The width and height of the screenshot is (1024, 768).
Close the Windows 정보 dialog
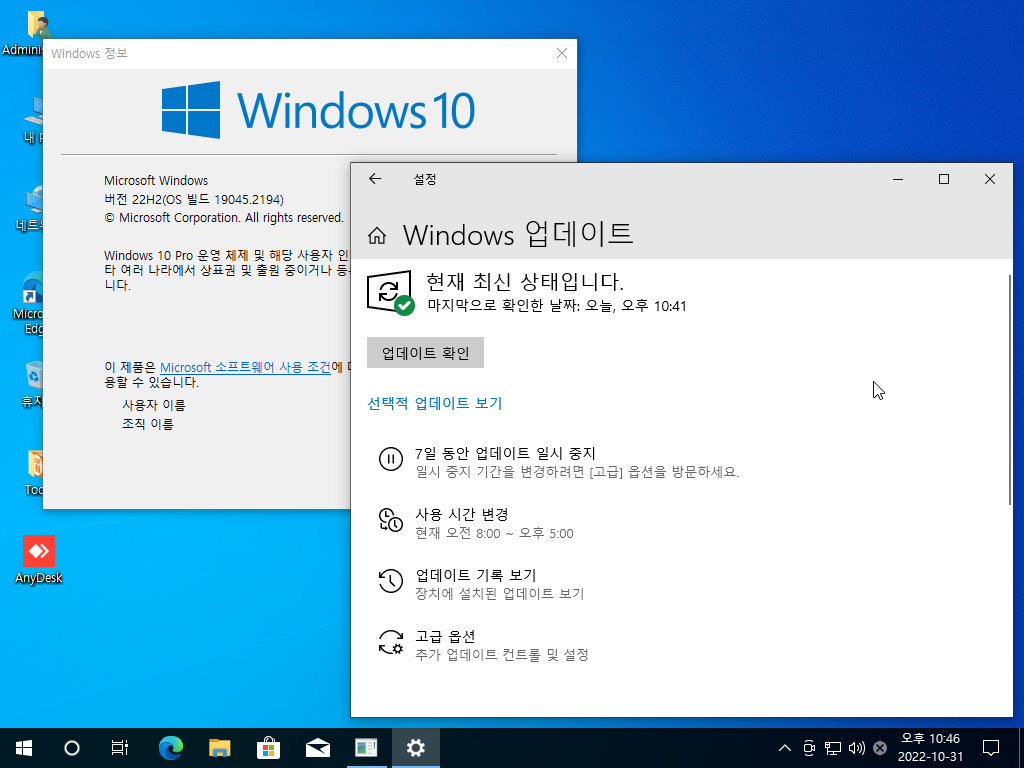[562, 53]
